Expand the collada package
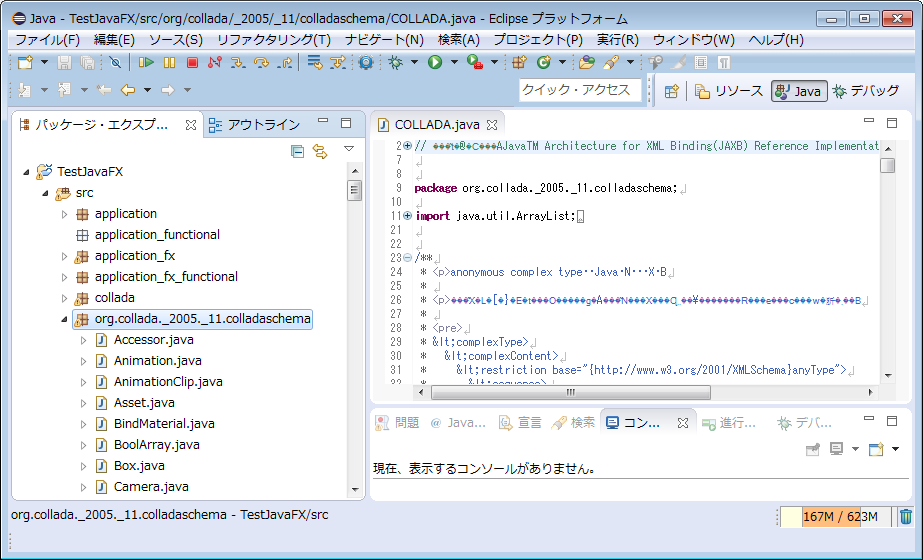The height and width of the screenshot is (560, 923). pos(64,298)
